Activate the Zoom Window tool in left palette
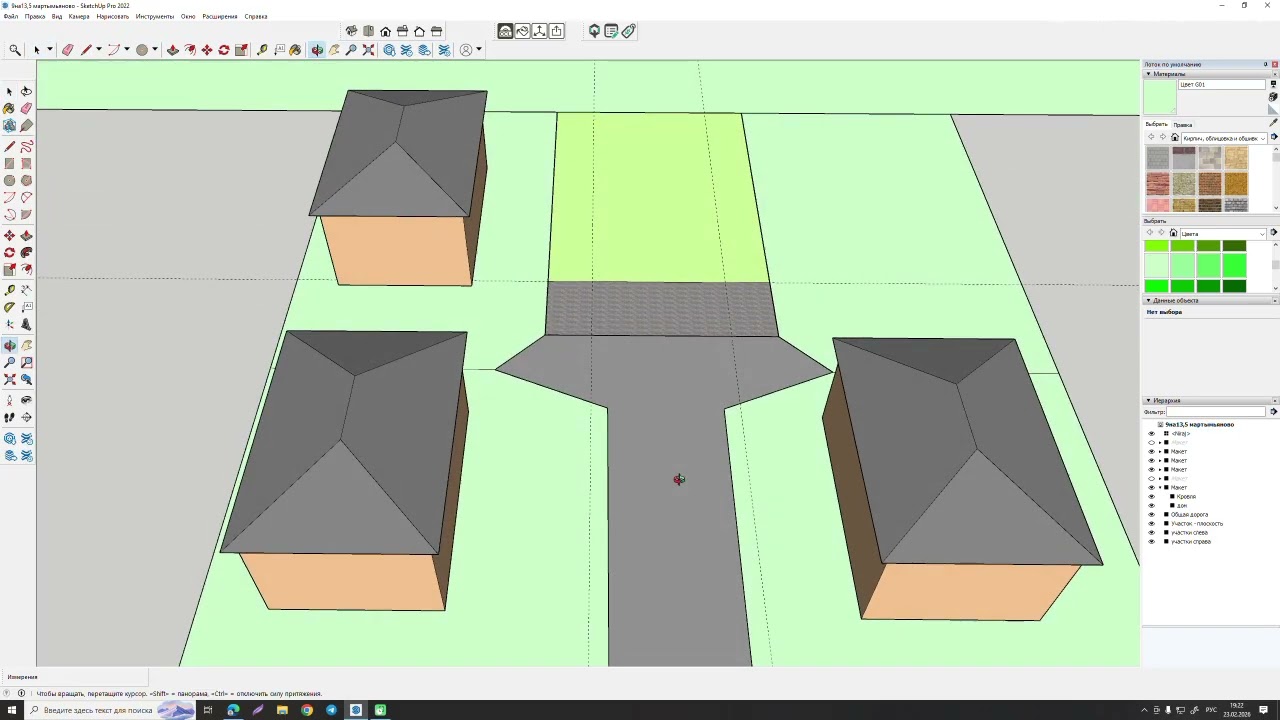The image size is (1280, 720). pos(26,362)
